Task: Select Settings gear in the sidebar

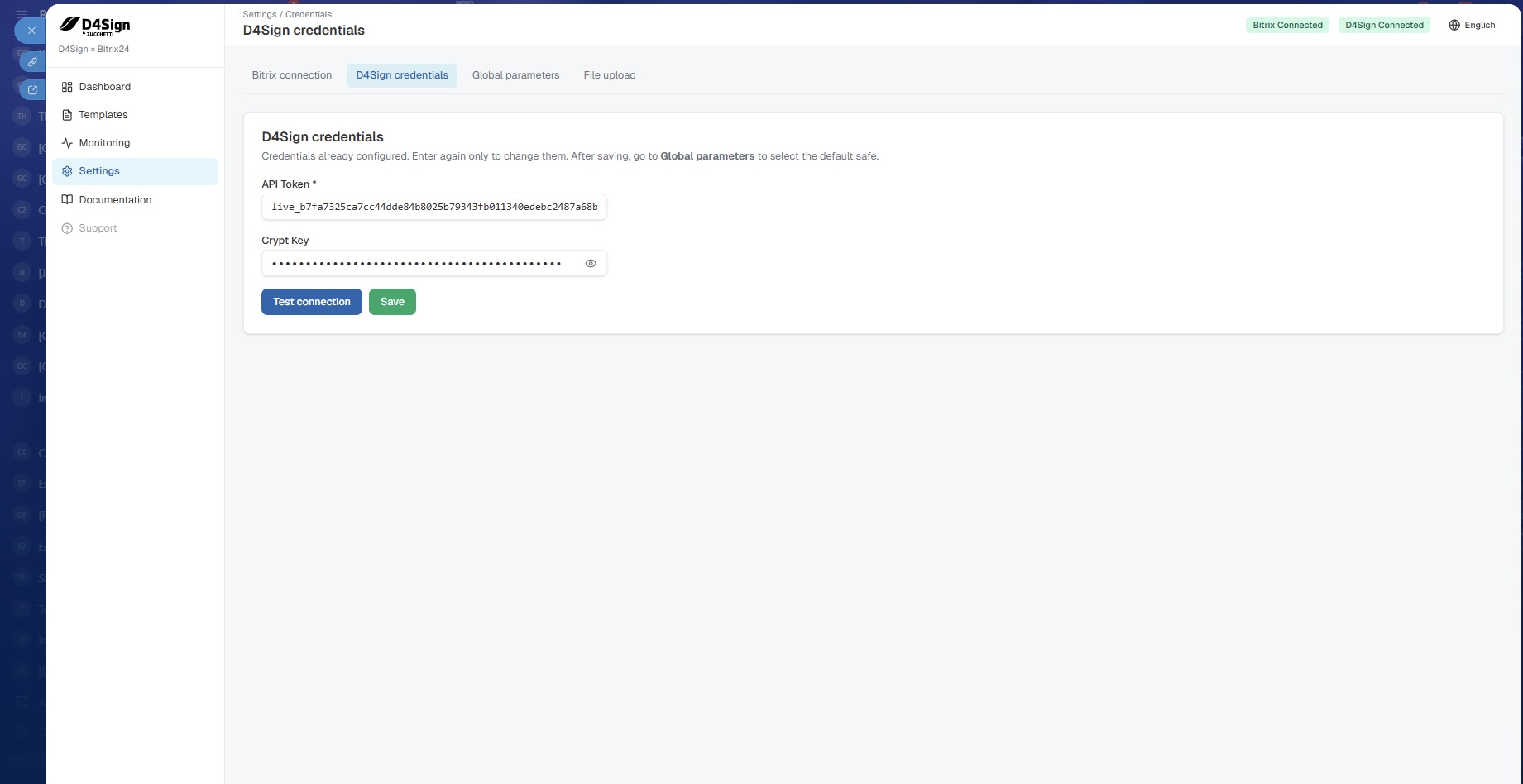Action: [135, 171]
